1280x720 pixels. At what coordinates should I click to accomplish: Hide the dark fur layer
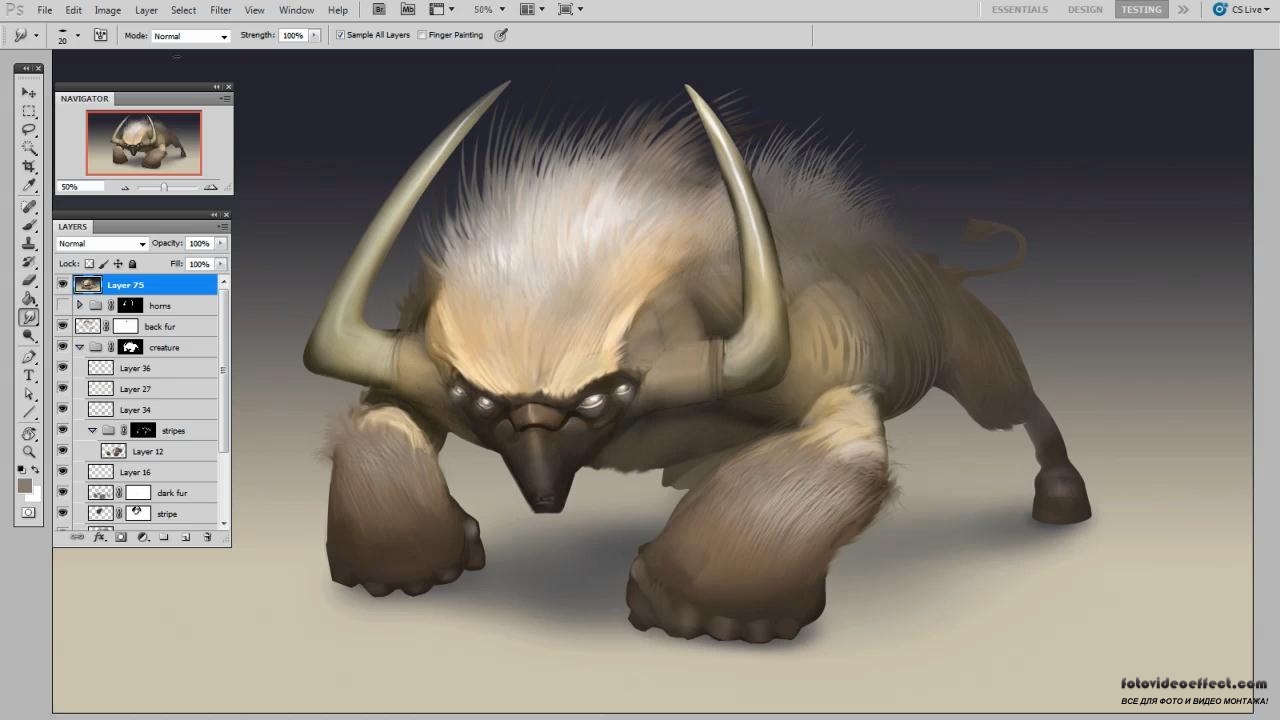(x=63, y=493)
